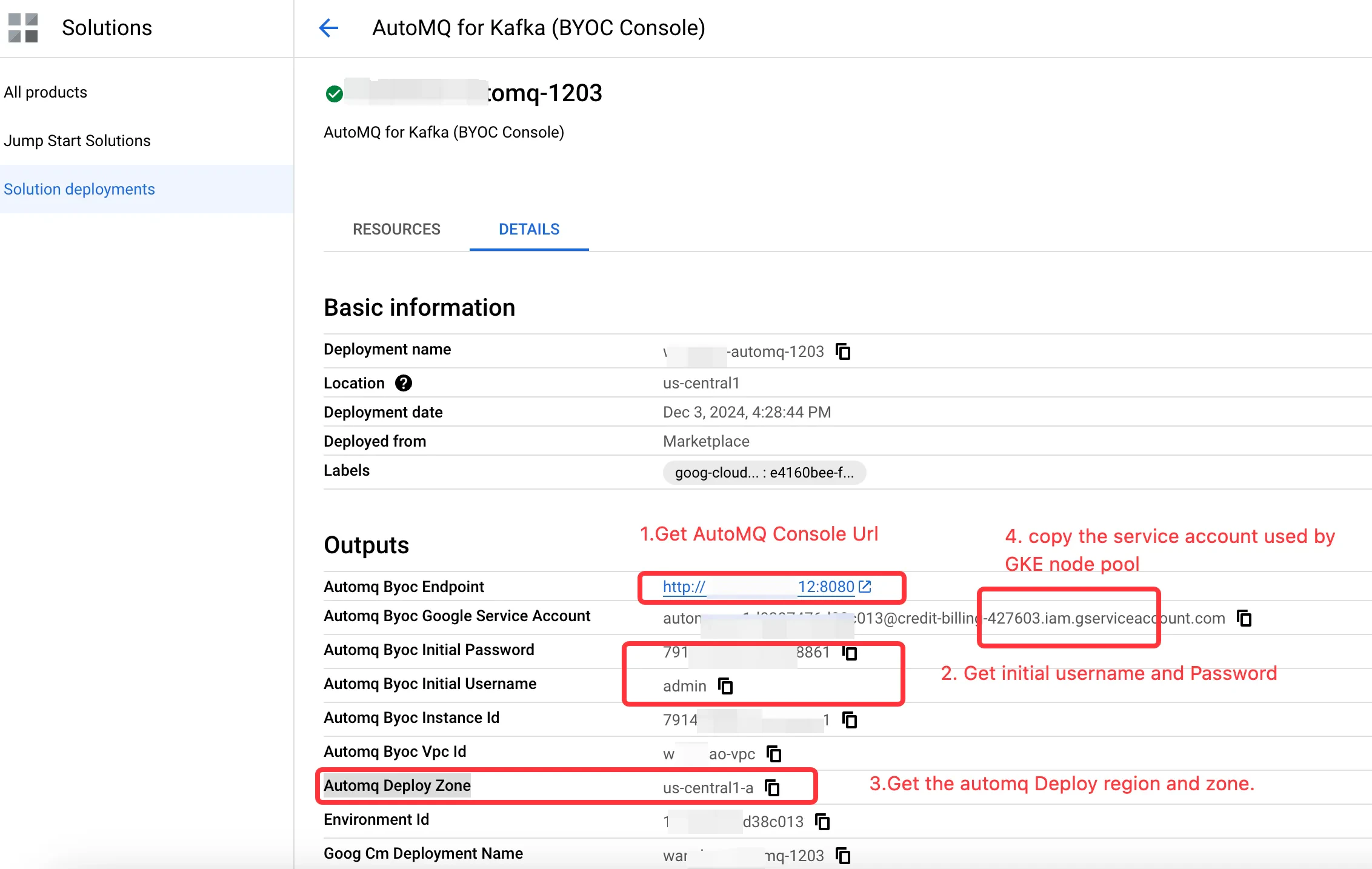
Task: Open external link icon next to endpoint
Action: click(x=865, y=587)
